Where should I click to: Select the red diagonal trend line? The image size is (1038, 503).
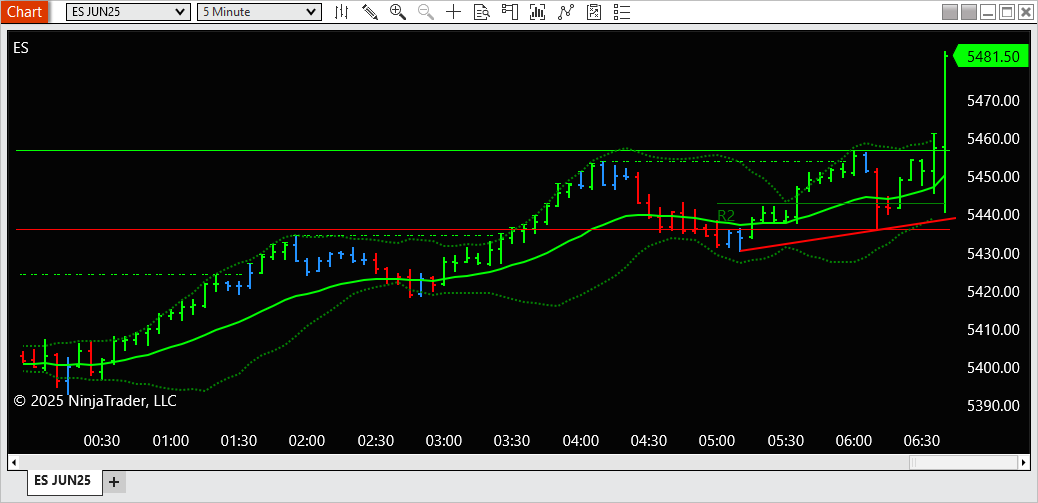pos(847,234)
